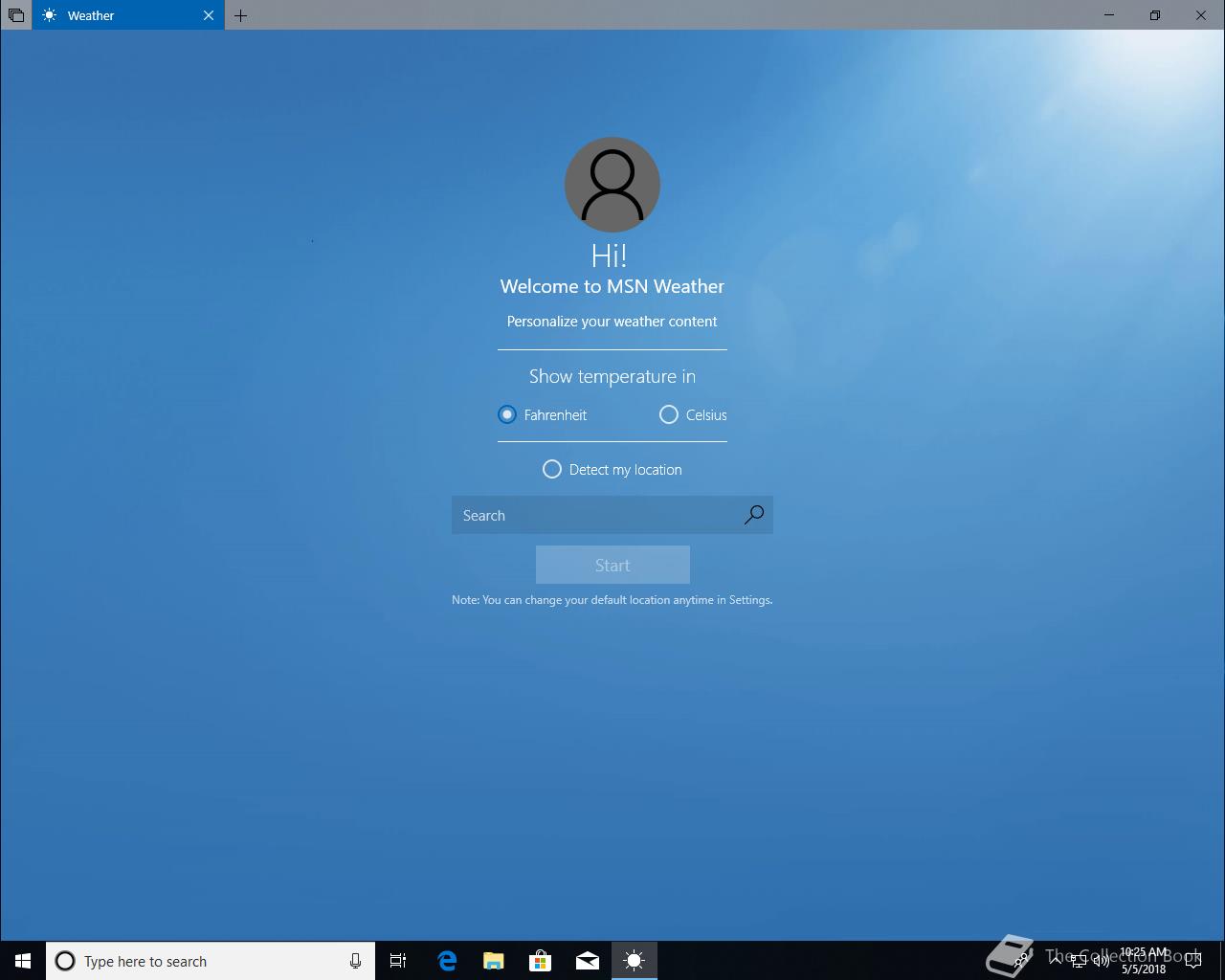Click the far-right Show desktop strip
Viewport: 1225px width, 980px height.
1222,961
